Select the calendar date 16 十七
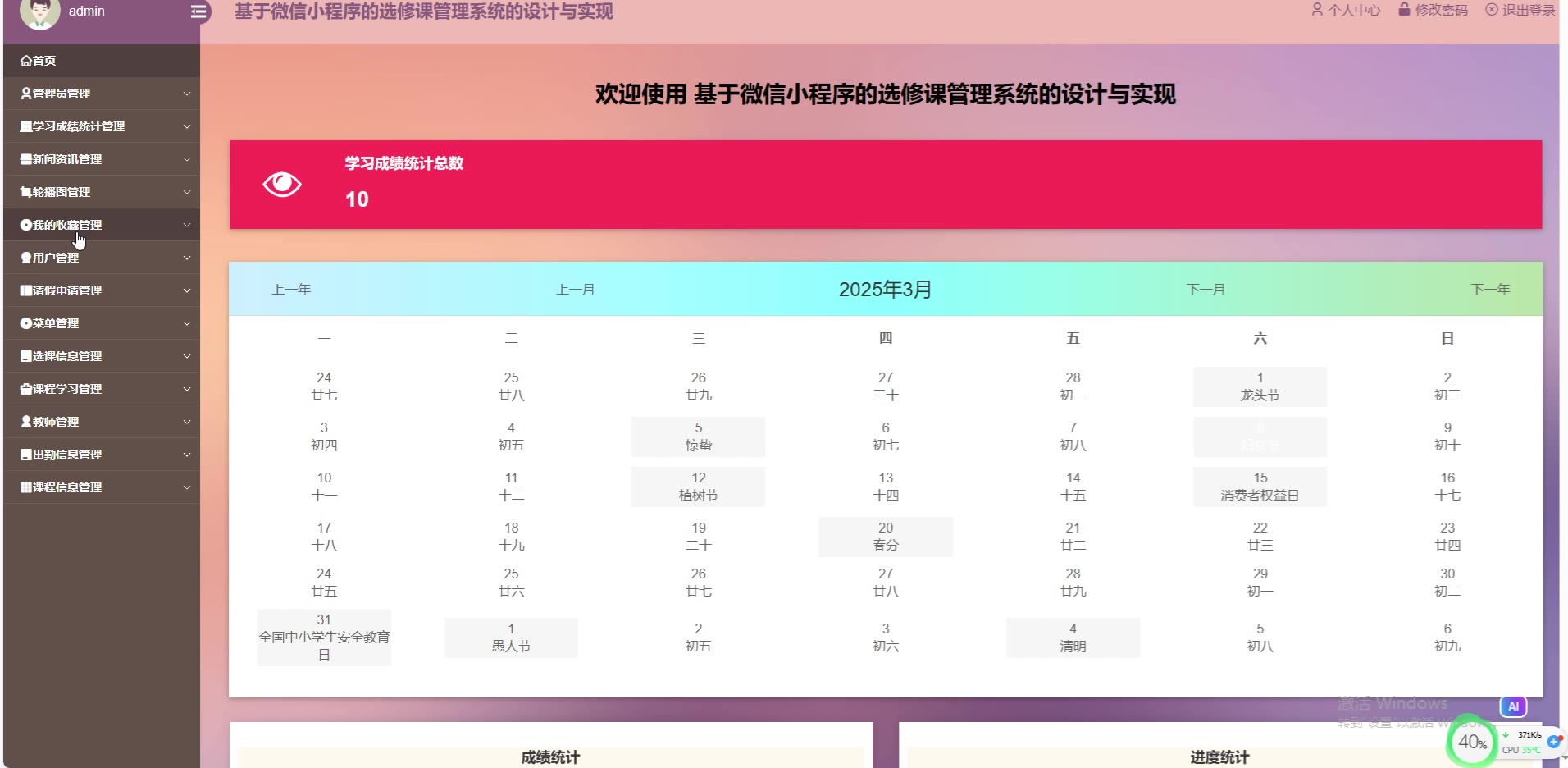Screen dimensions: 1568x768 (x=1447, y=487)
